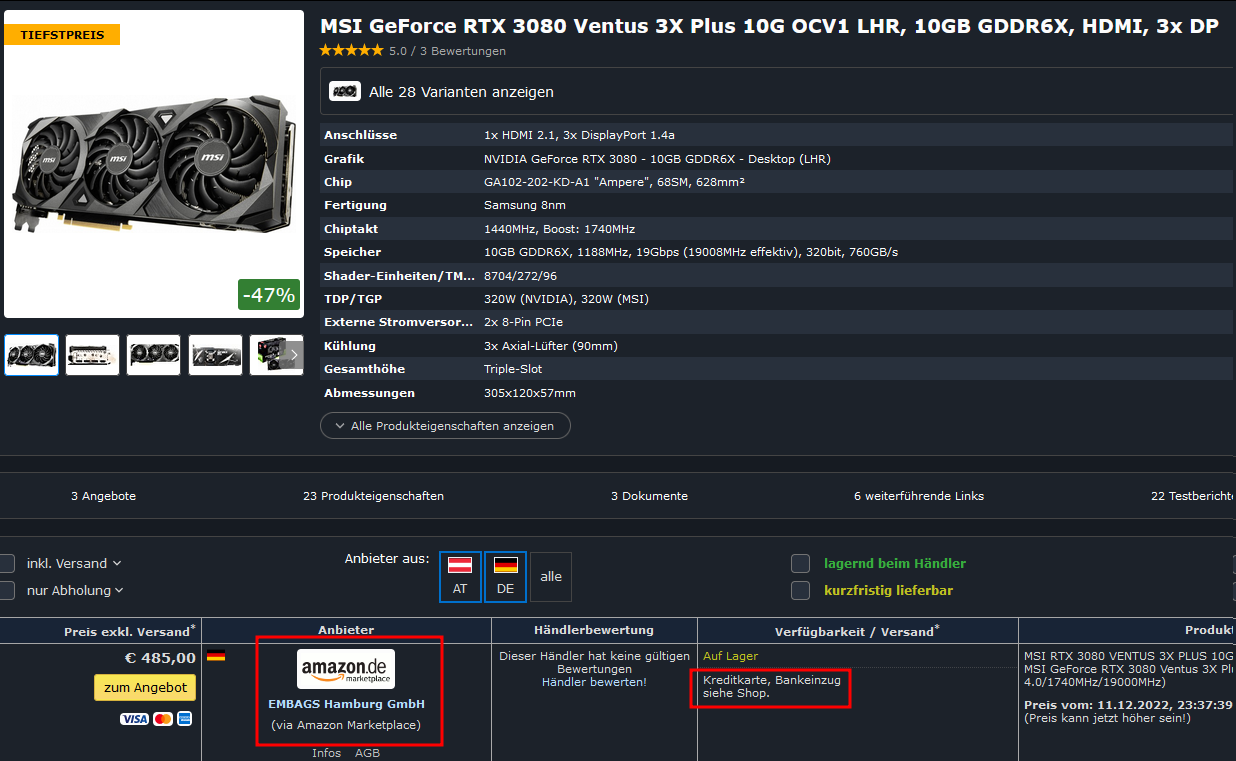
Task: Go to '23 Produkteigenschaften' tab
Action: click(373, 496)
